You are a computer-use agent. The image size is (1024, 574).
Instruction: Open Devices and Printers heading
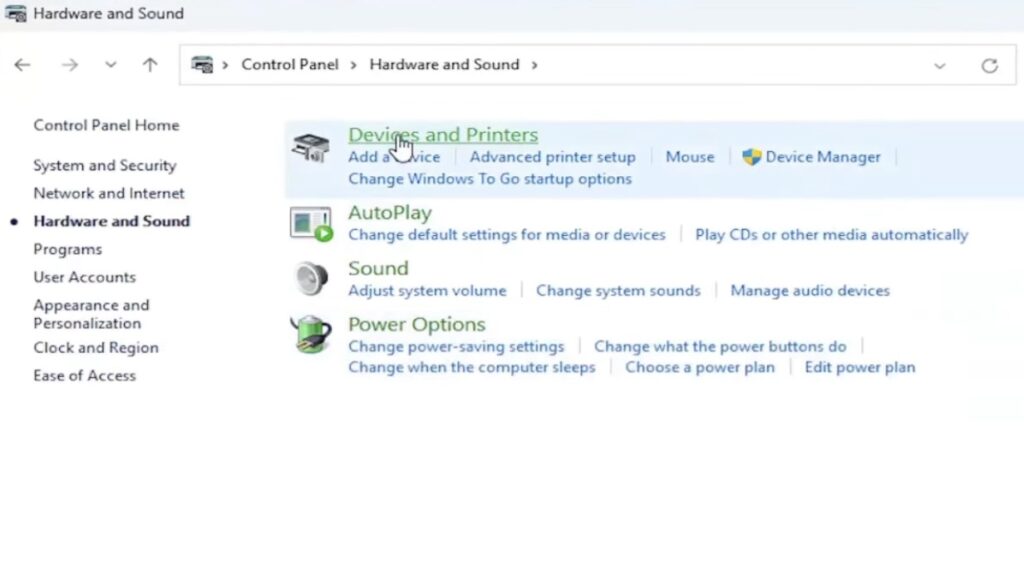coord(443,135)
